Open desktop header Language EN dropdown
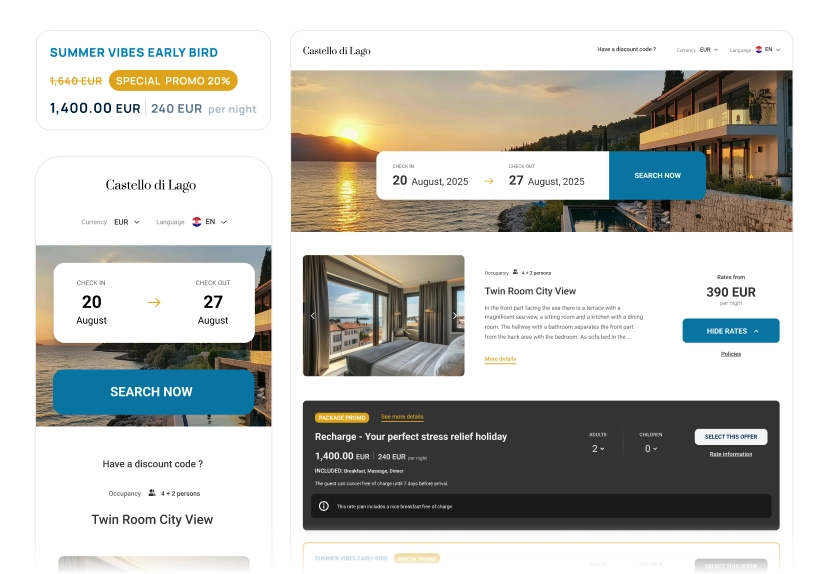 tap(772, 49)
